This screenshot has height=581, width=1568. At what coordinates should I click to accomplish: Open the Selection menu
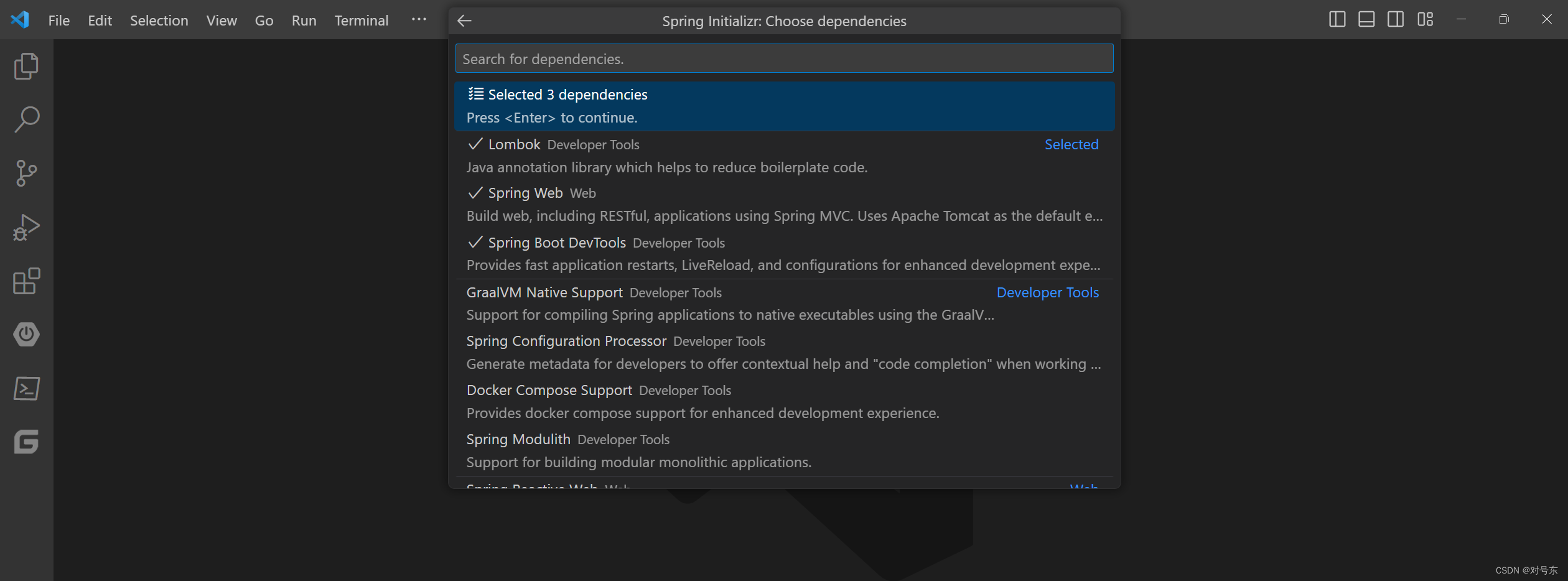coord(159,21)
